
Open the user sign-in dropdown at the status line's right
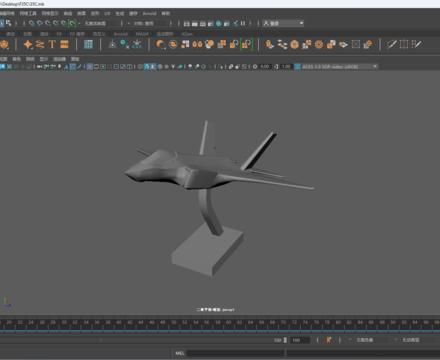click(283, 23)
